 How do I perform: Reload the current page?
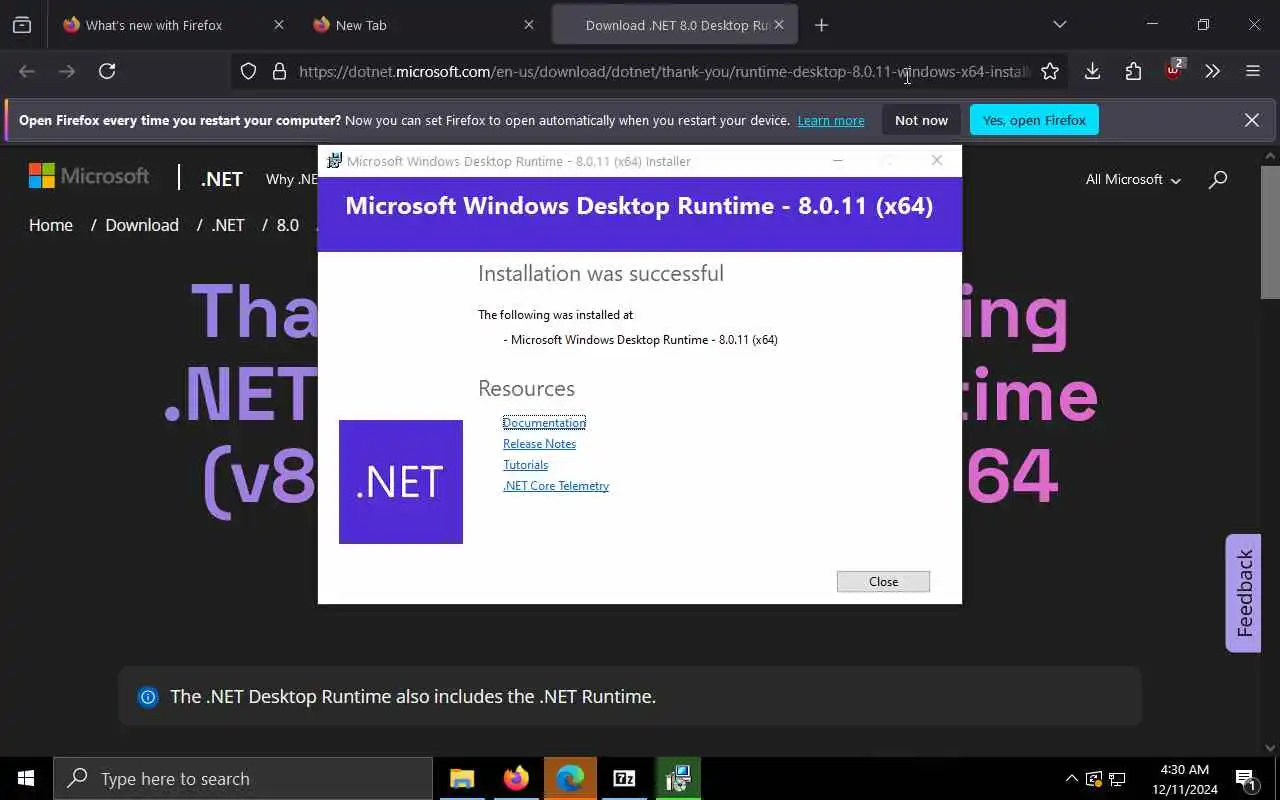107,71
